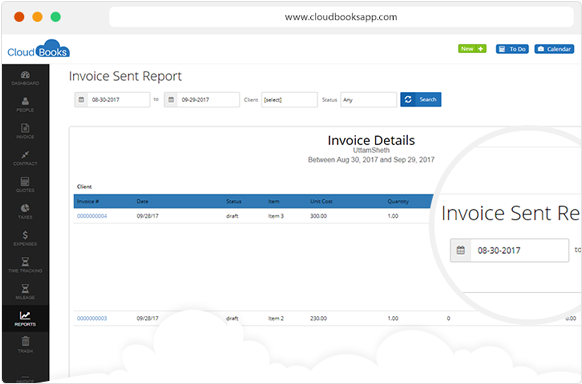Select Reports in the sidebar

pyautogui.click(x=25, y=318)
